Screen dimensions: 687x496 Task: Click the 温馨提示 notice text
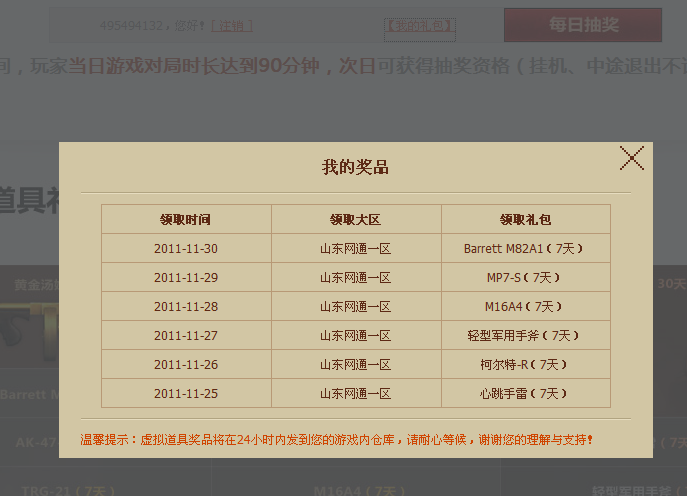(x=336, y=439)
